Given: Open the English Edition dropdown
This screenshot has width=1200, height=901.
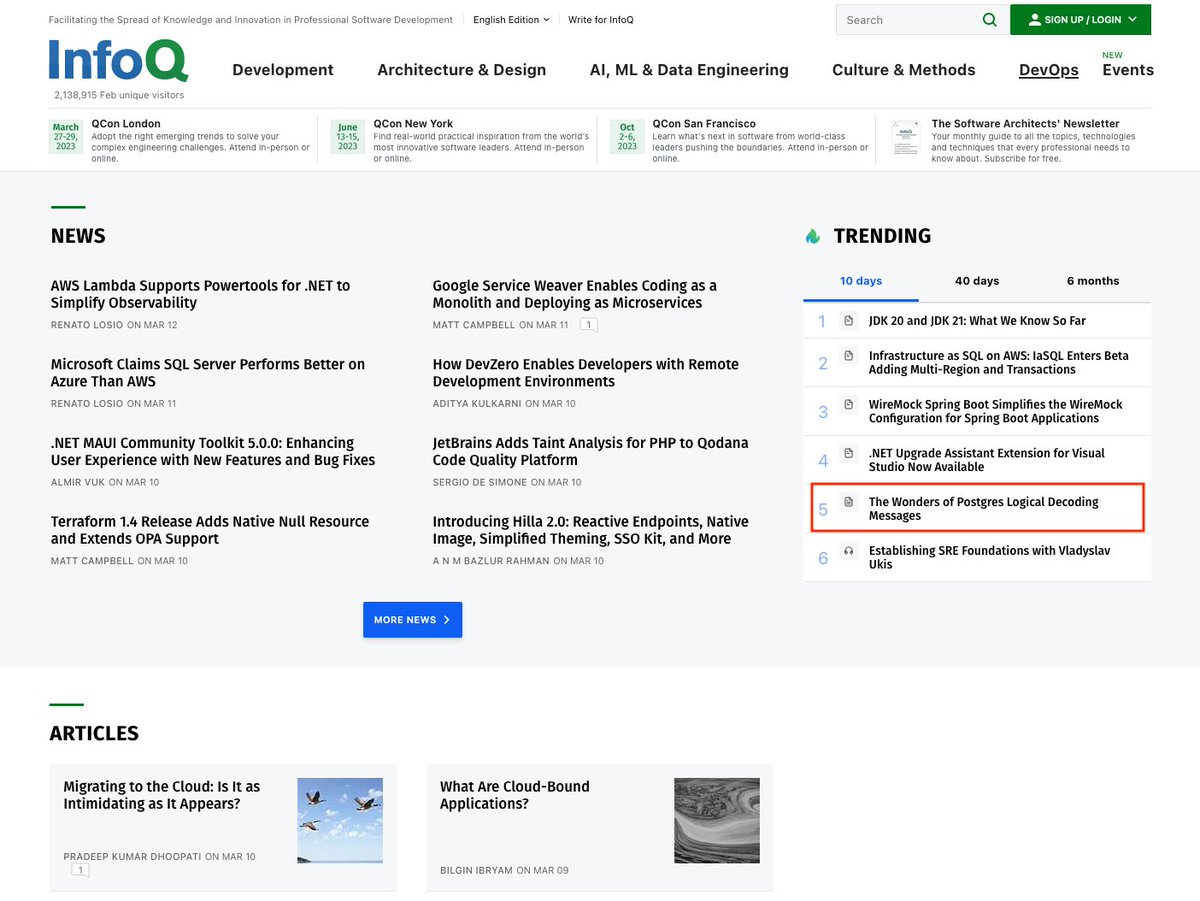Looking at the screenshot, I should pos(511,19).
